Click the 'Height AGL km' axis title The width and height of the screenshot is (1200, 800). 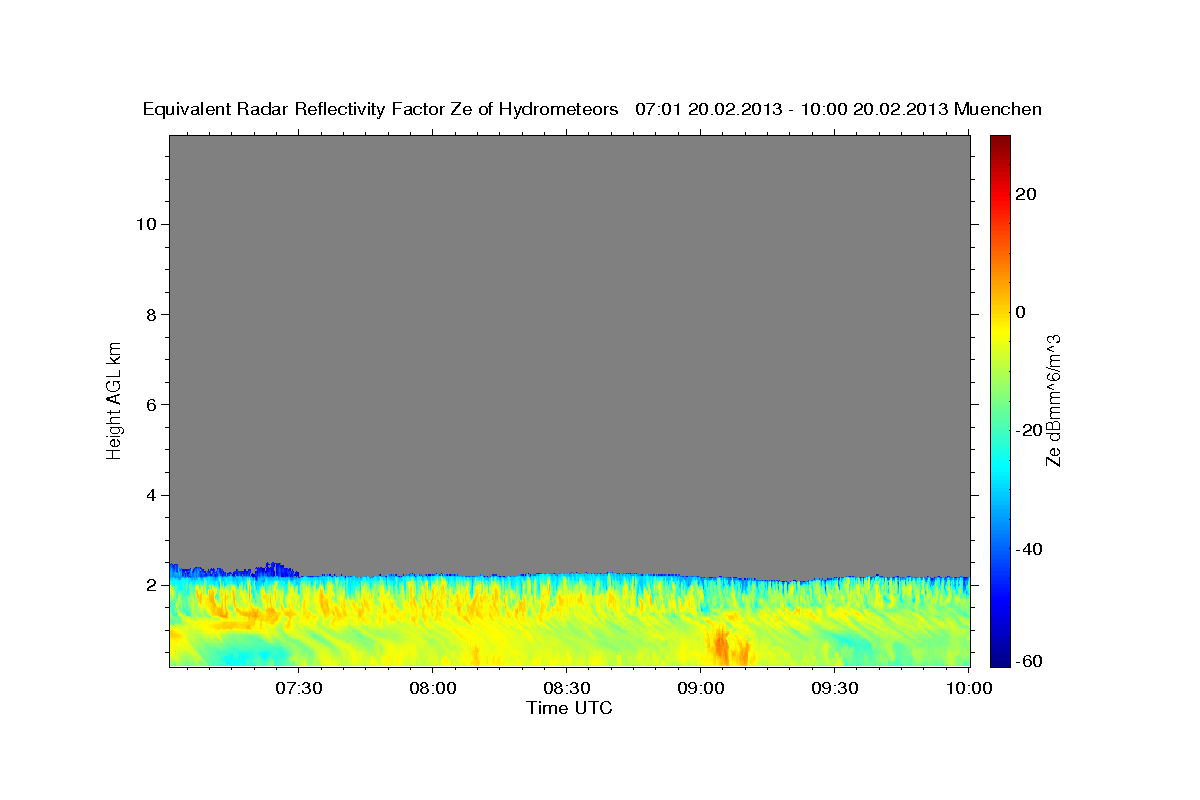[114, 399]
